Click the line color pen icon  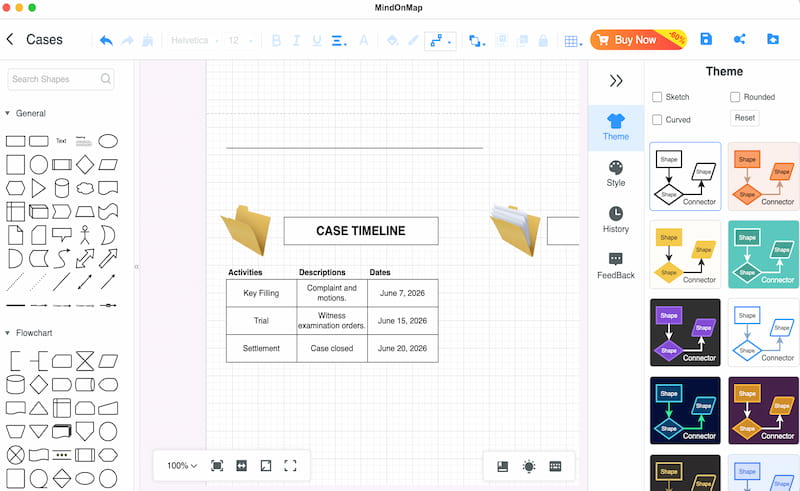pyautogui.click(x=413, y=40)
